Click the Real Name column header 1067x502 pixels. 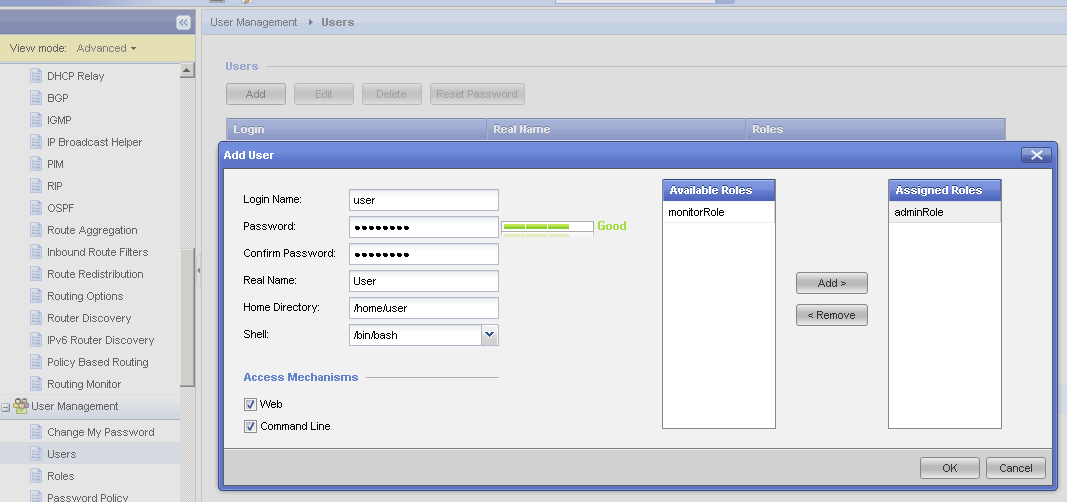point(617,129)
